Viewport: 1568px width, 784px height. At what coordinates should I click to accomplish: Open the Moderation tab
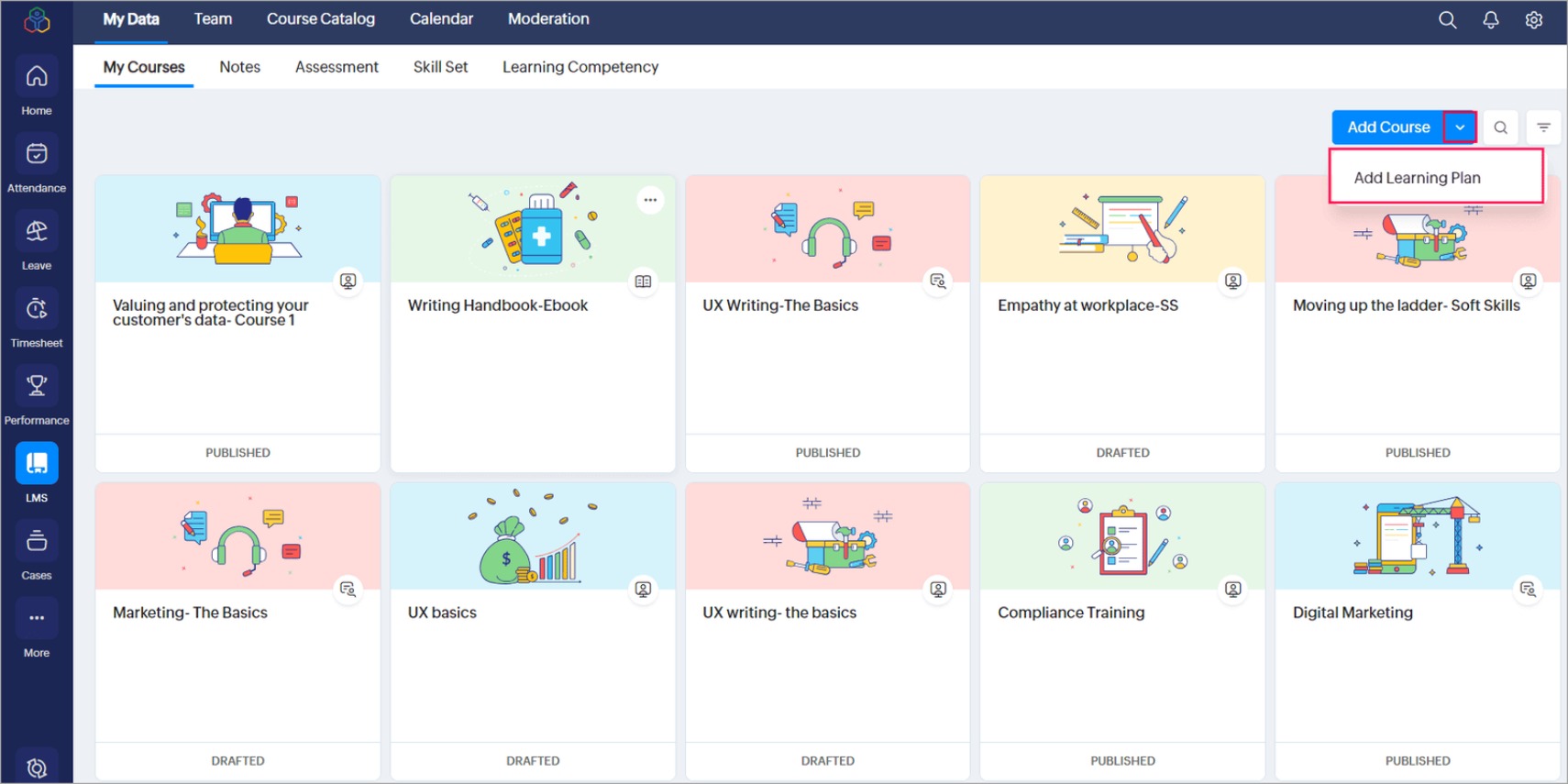coord(548,19)
